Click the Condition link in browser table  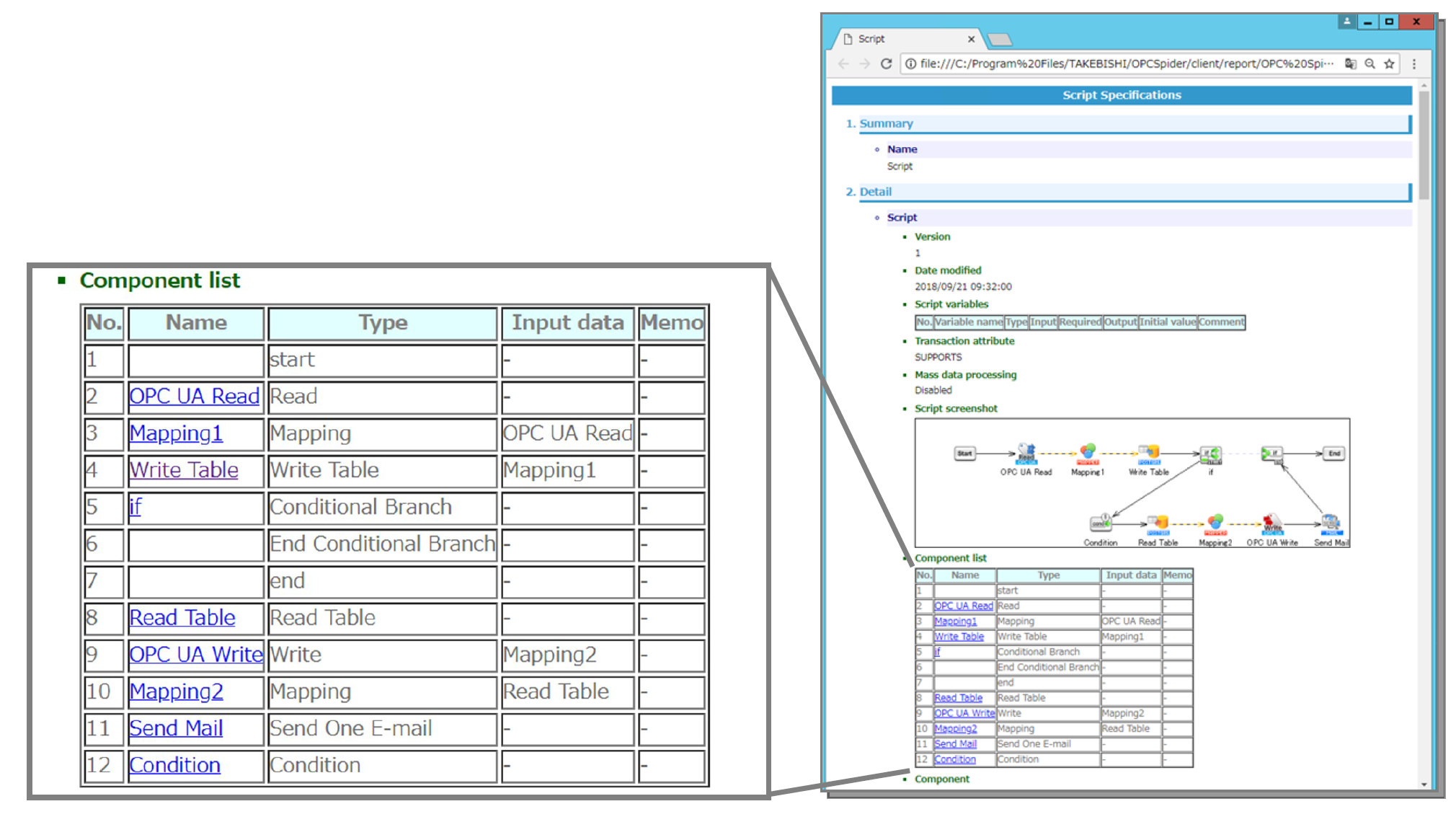[954, 759]
